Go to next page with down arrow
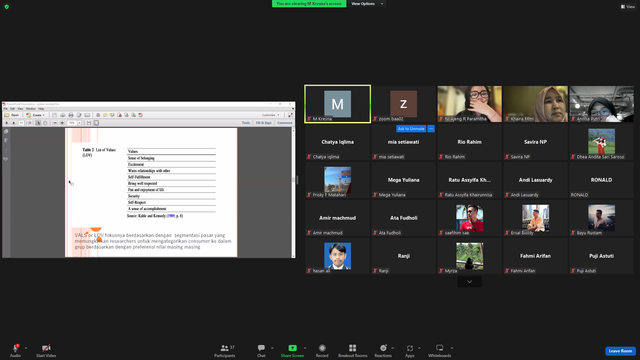This screenshot has width=640, height=360. pyautogui.click(x=13, y=123)
